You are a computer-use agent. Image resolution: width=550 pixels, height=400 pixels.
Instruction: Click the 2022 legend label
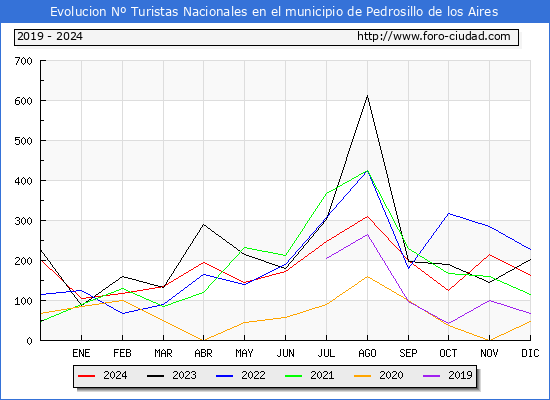click(253, 375)
